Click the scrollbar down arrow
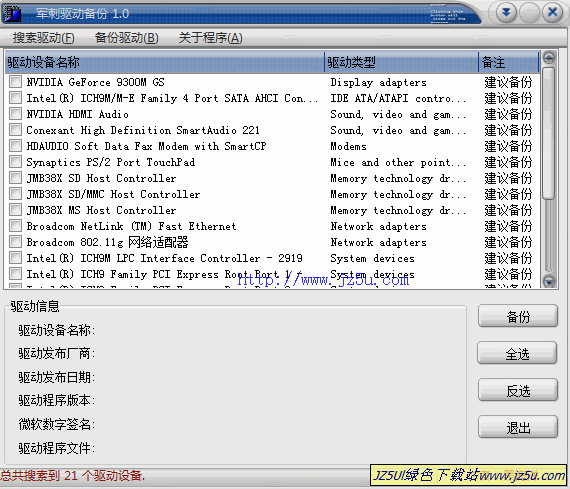 [x=549, y=281]
